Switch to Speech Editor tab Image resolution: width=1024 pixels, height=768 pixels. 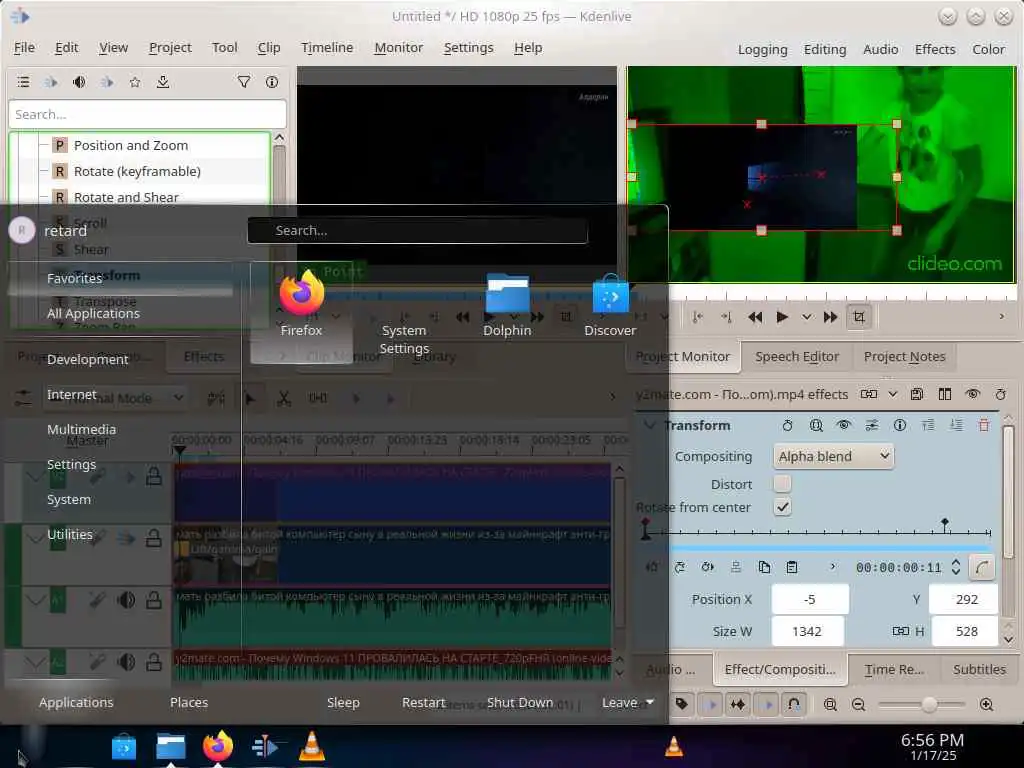tap(797, 357)
